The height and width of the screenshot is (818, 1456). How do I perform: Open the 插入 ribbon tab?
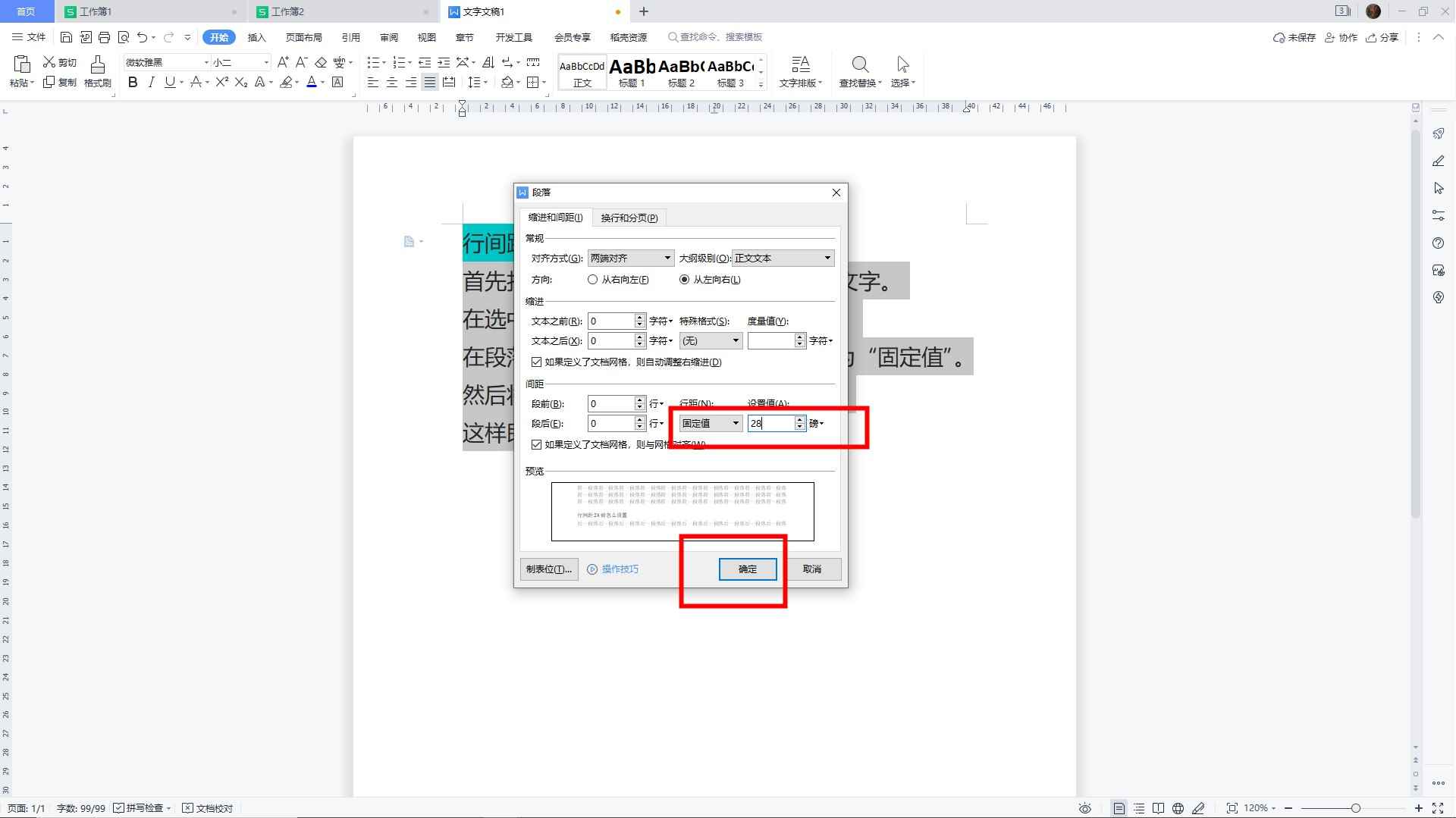(x=257, y=37)
